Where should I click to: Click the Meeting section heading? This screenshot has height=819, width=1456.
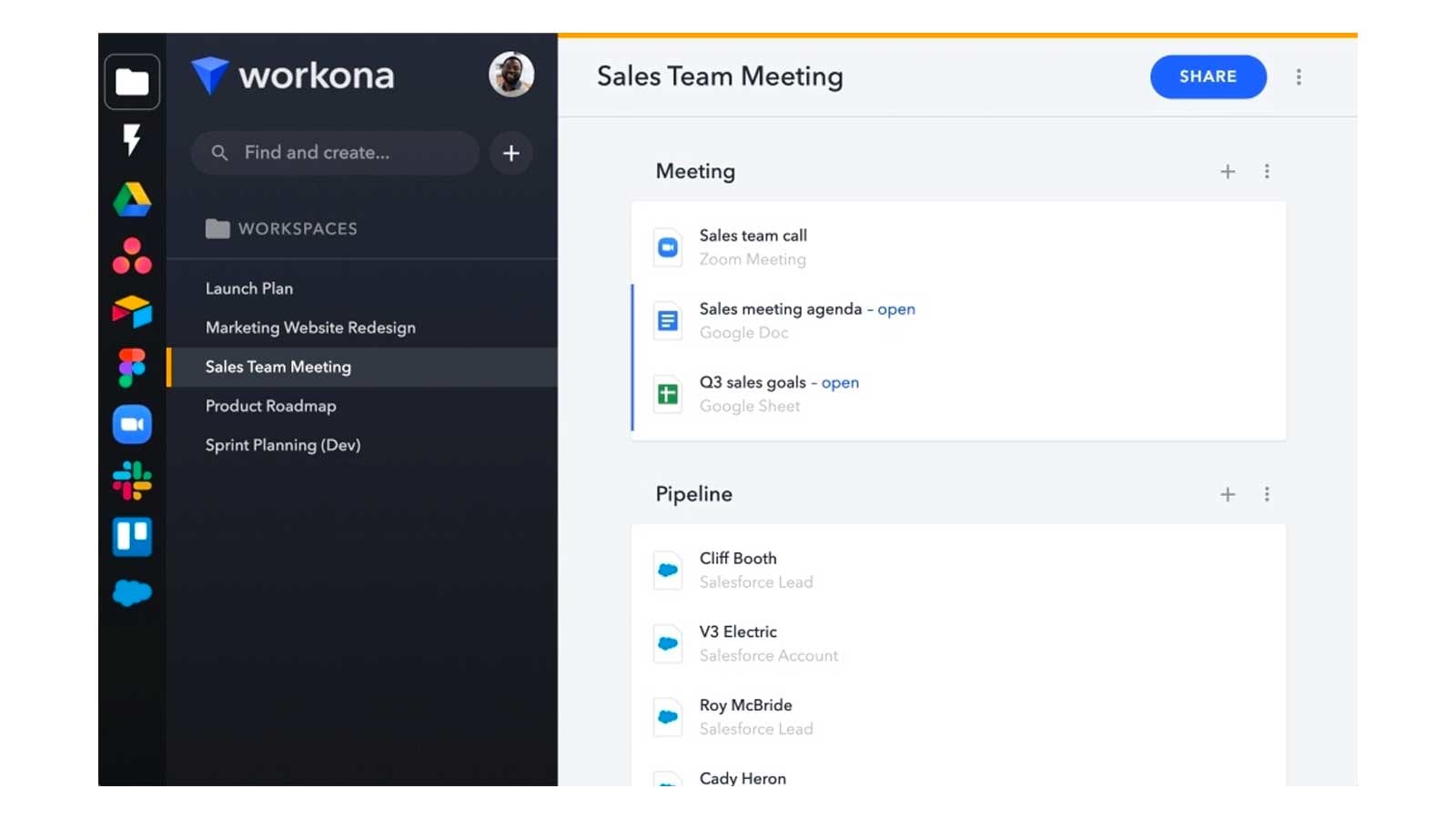click(695, 171)
